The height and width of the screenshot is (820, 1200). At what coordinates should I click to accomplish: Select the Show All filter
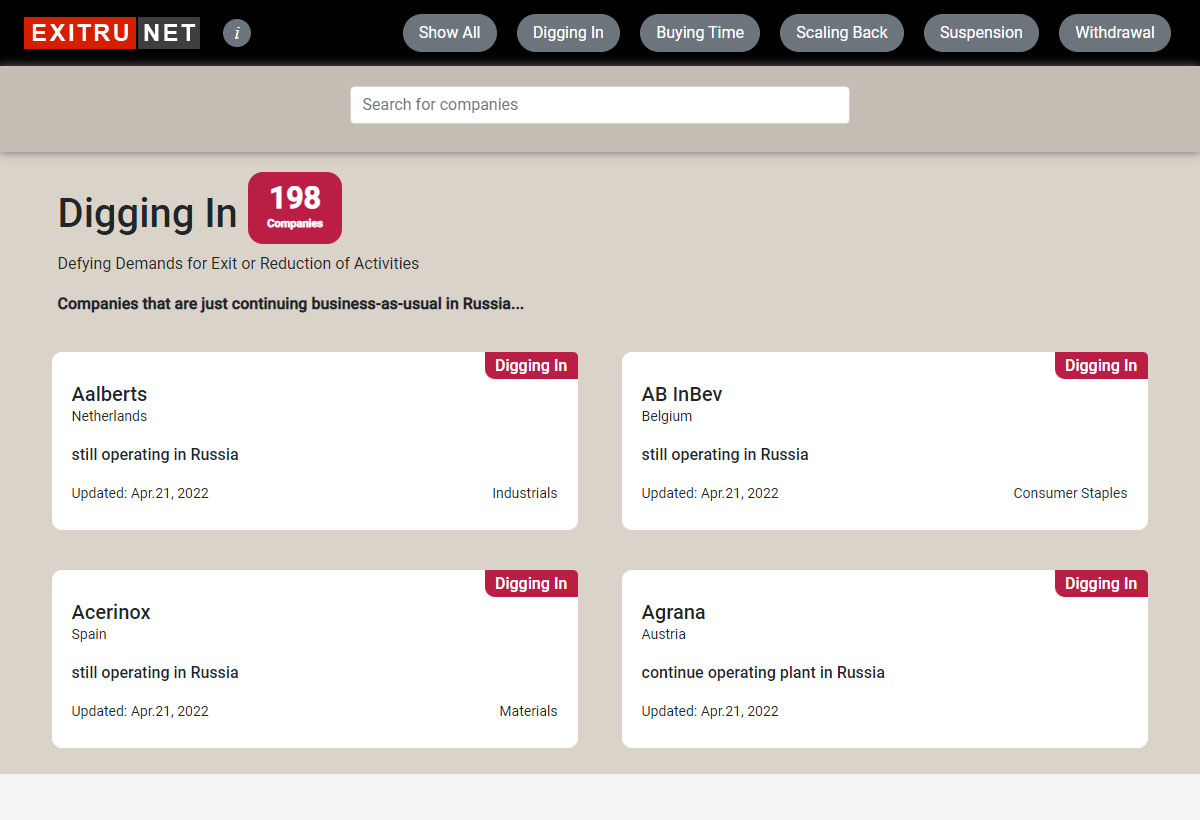click(449, 33)
